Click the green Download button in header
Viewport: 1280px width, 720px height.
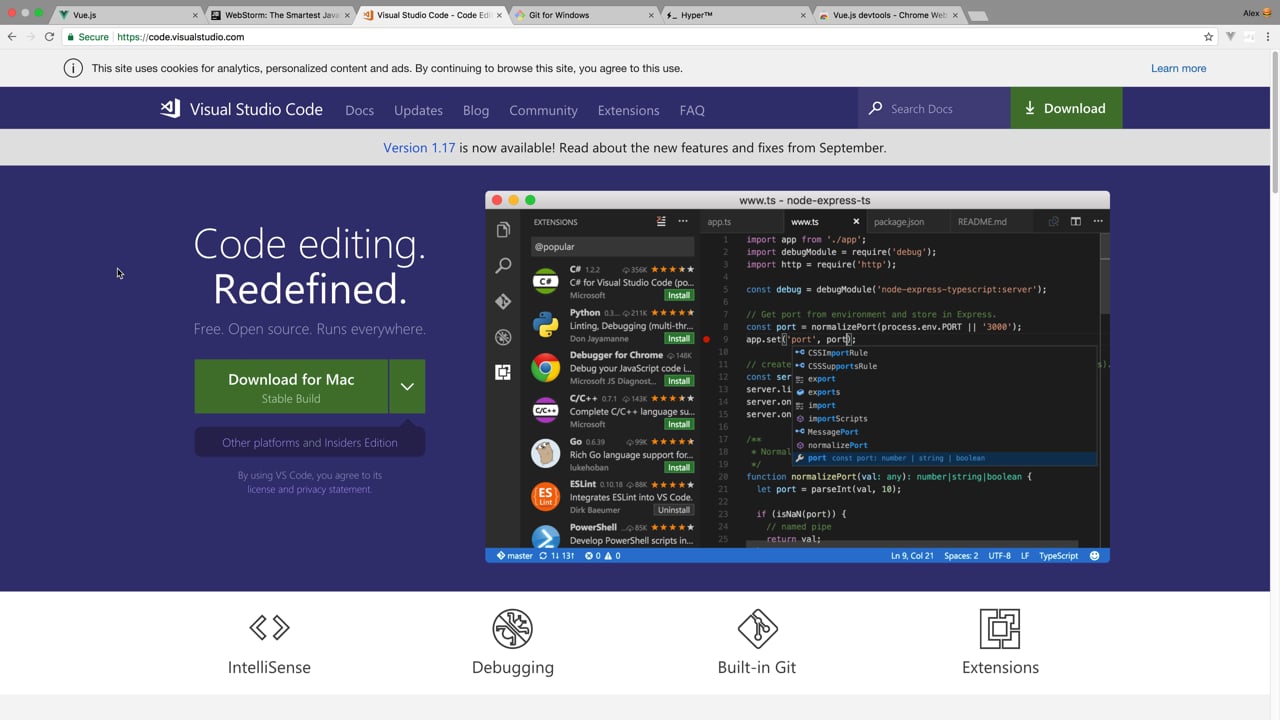[x=1066, y=108]
